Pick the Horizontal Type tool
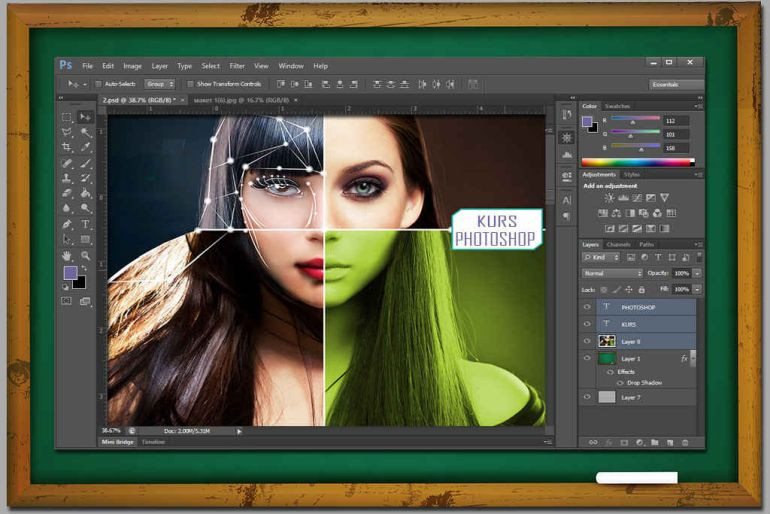The image size is (770, 514). 86,224
